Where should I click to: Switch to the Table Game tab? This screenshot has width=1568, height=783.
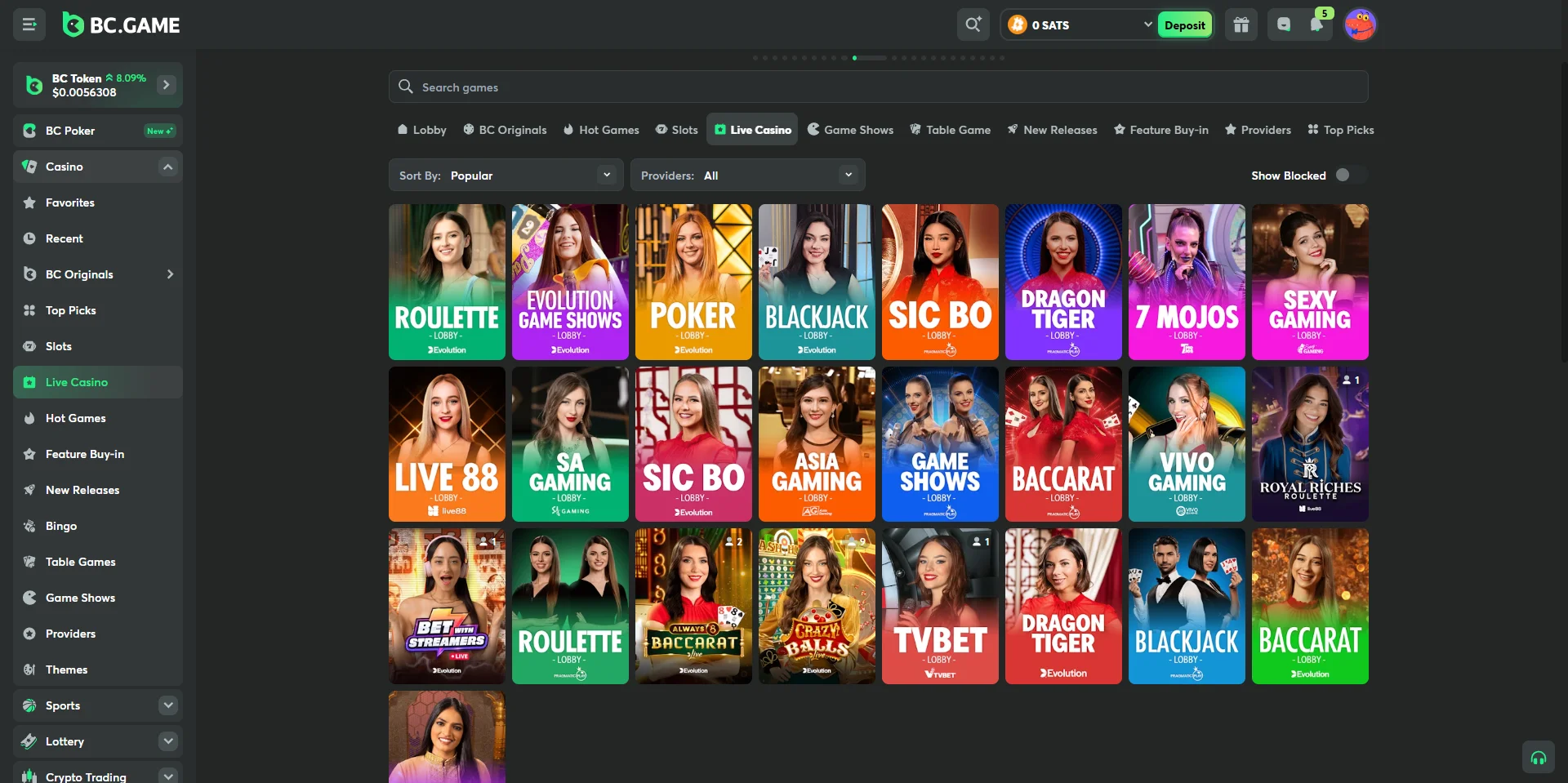[951, 129]
